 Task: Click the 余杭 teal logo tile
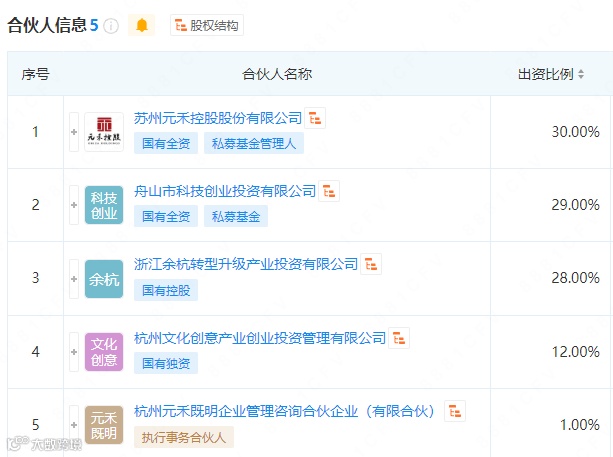pyautogui.click(x=104, y=279)
